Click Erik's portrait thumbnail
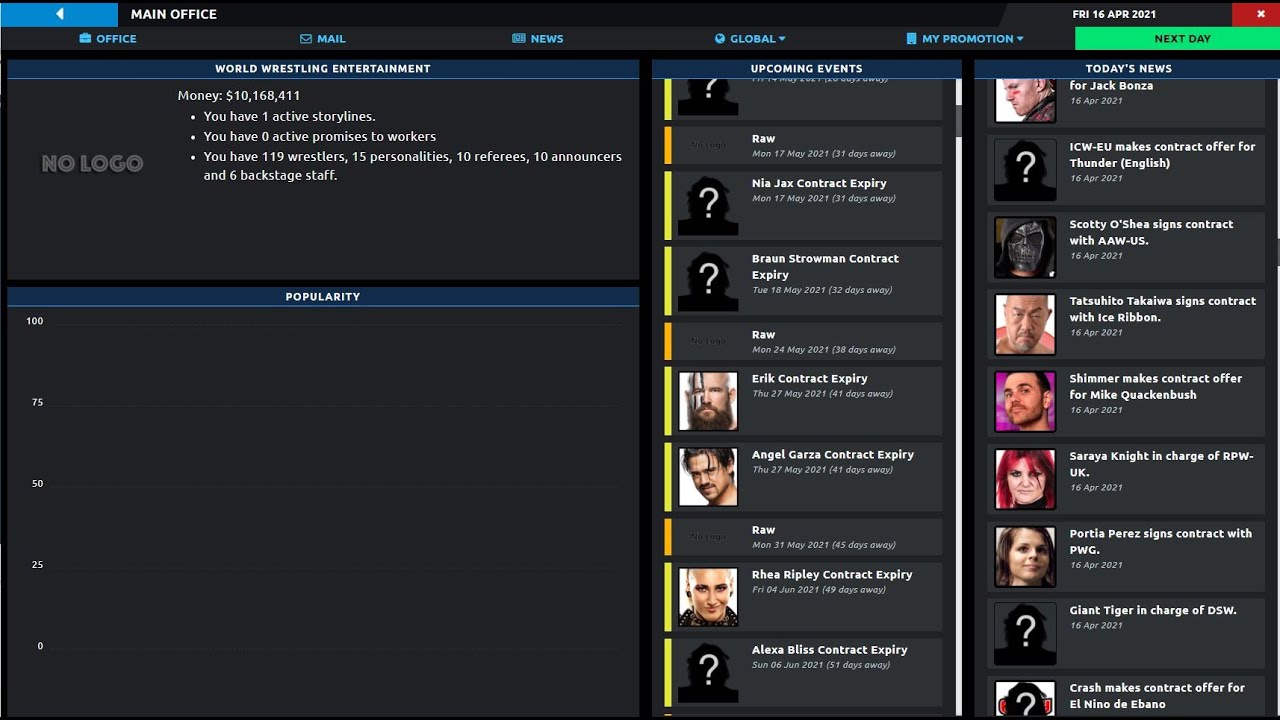 click(708, 401)
